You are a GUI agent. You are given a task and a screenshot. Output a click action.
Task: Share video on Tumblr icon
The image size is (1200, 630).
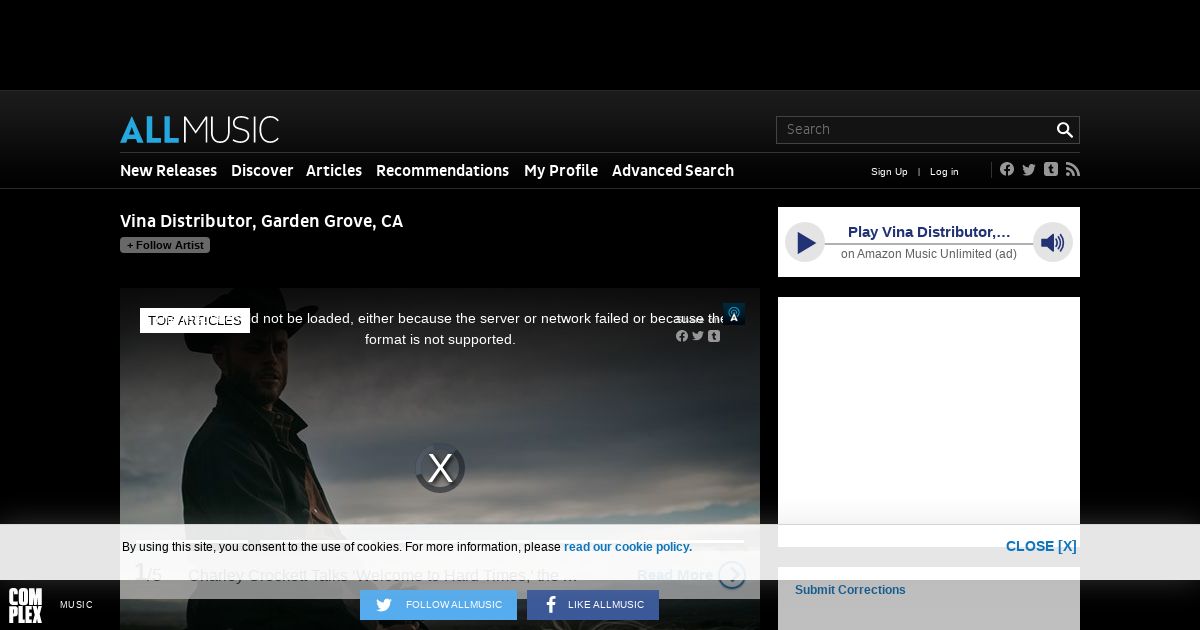pyautogui.click(x=714, y=336)
